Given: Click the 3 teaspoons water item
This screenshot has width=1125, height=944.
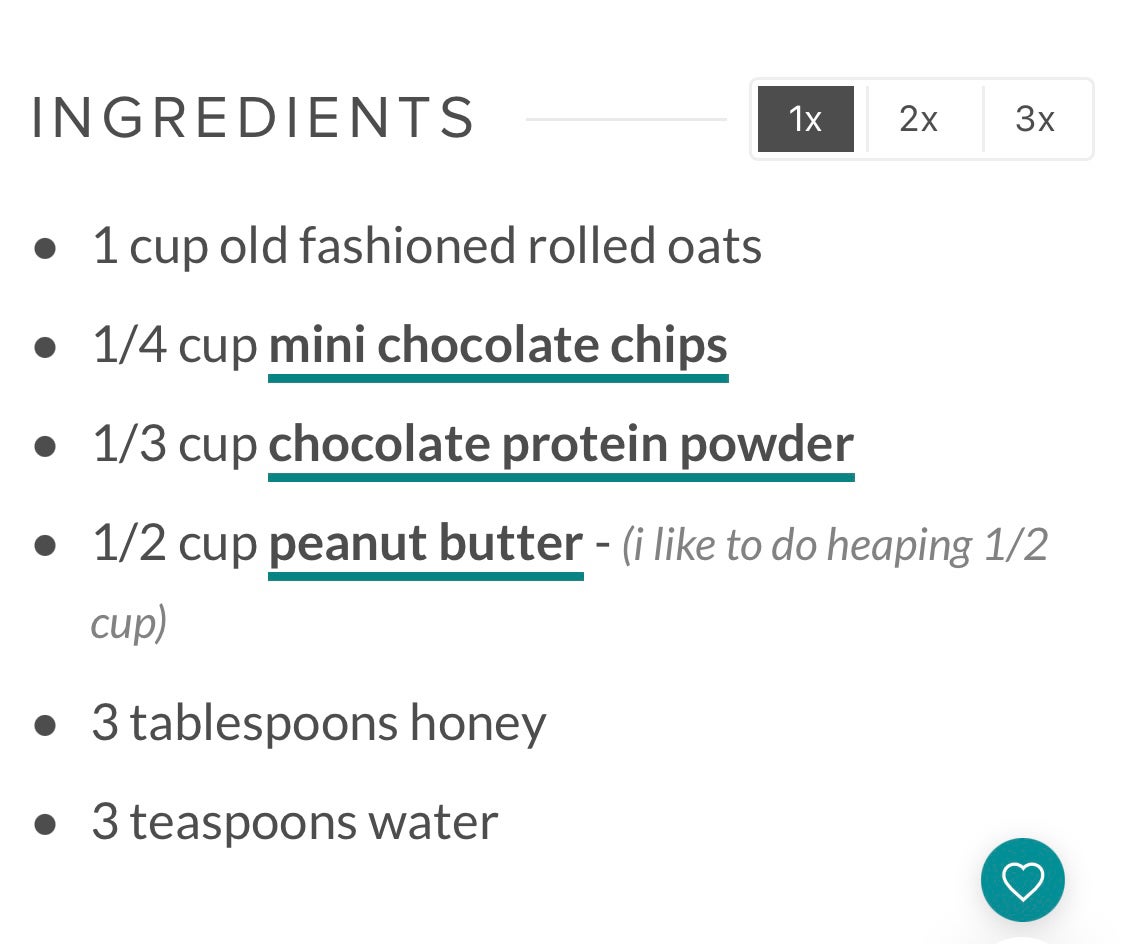Looking at the screenshot, I should pos(295,822).
